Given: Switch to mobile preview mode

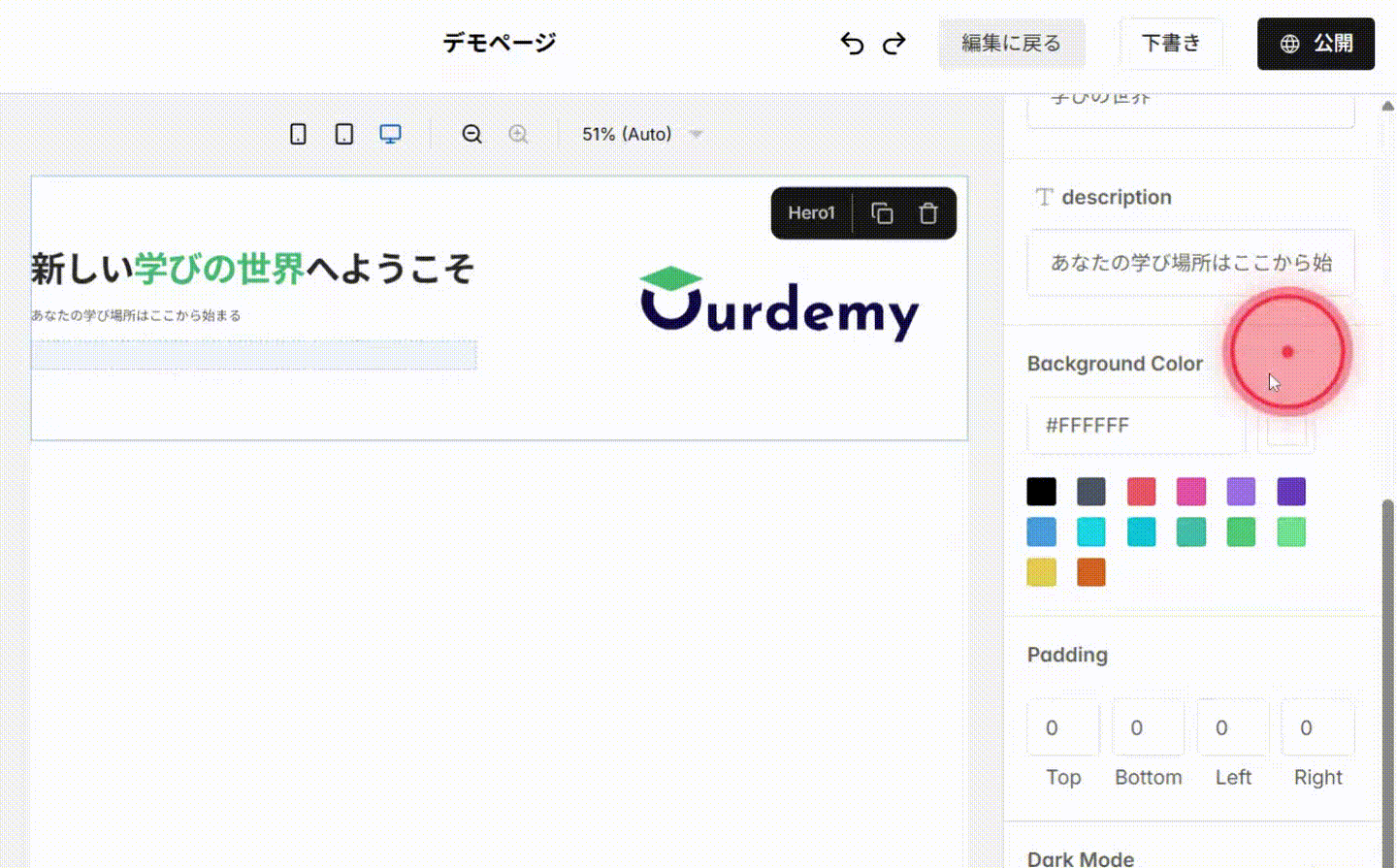Looking at the screenshot, I should pos(297,133).
